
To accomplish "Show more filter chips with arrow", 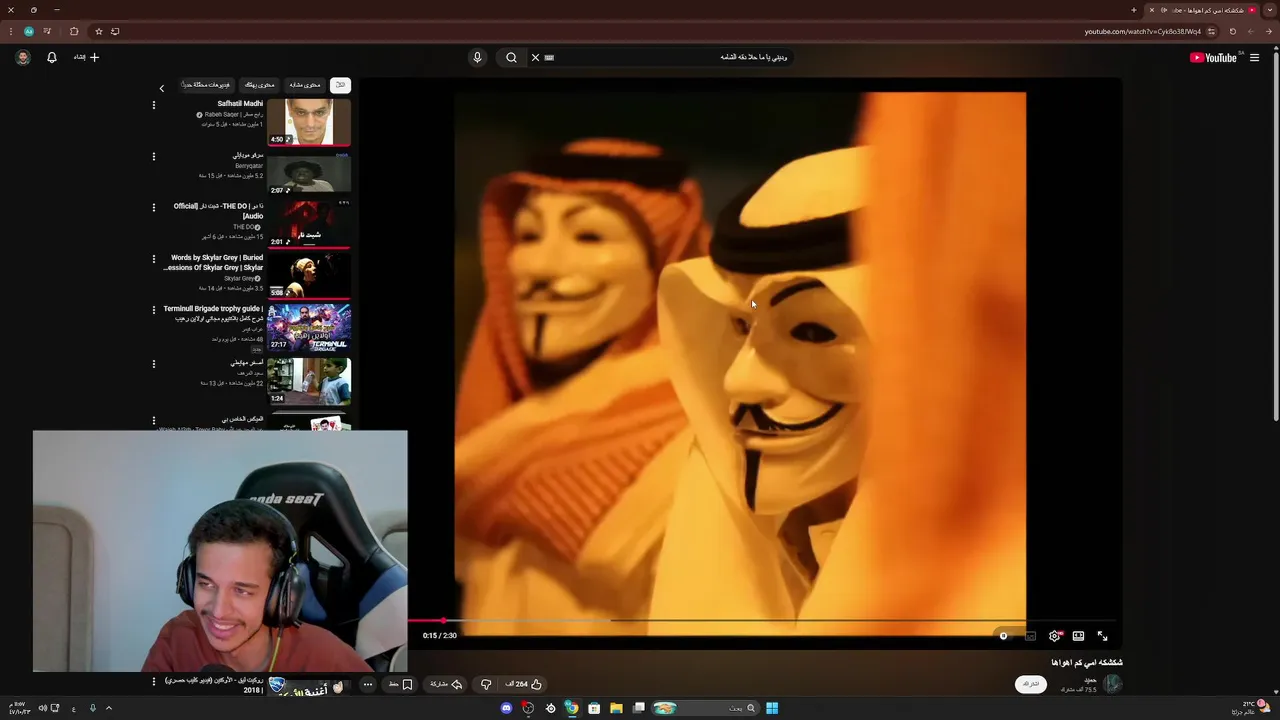I will coord(162,88).
